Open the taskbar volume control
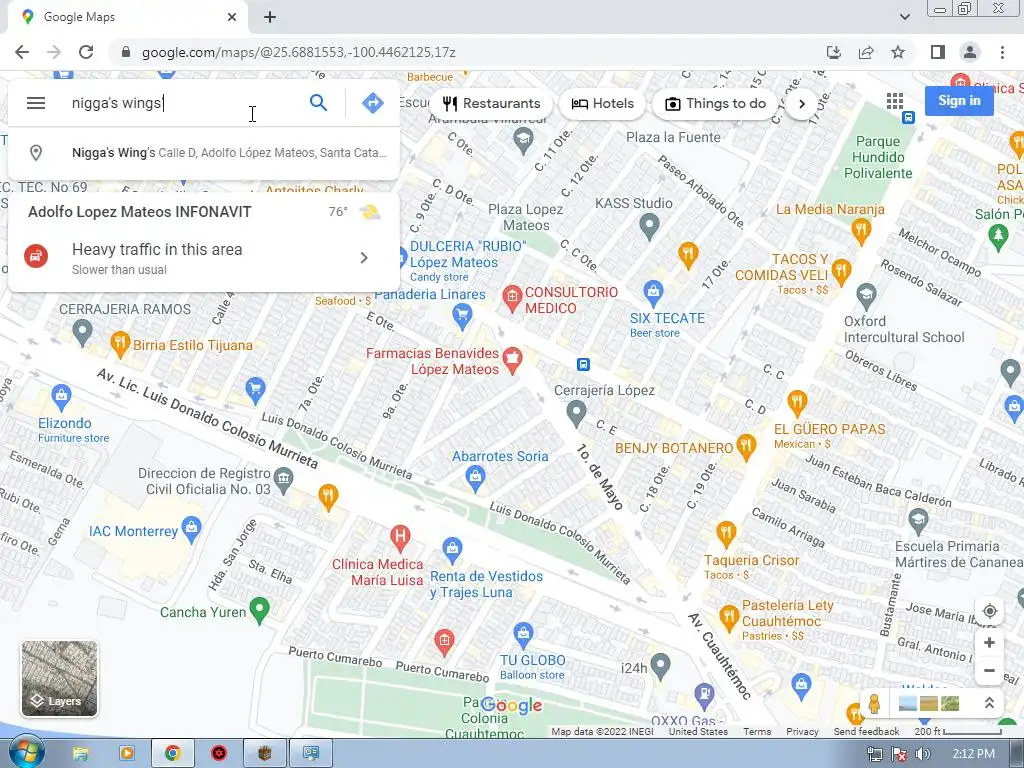The width and height of the screenshot is (1024, 768). point(922,754)
